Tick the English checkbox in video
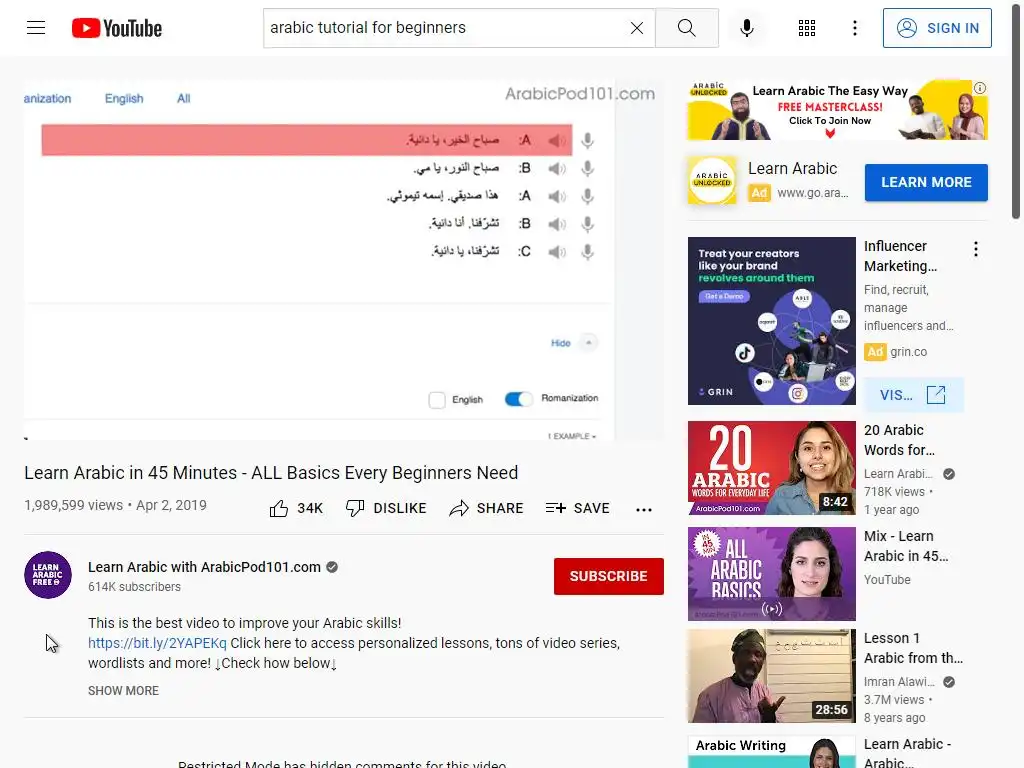Image resolution: width=1024 pixels, height=768 pixels. (x=437, y=400)
